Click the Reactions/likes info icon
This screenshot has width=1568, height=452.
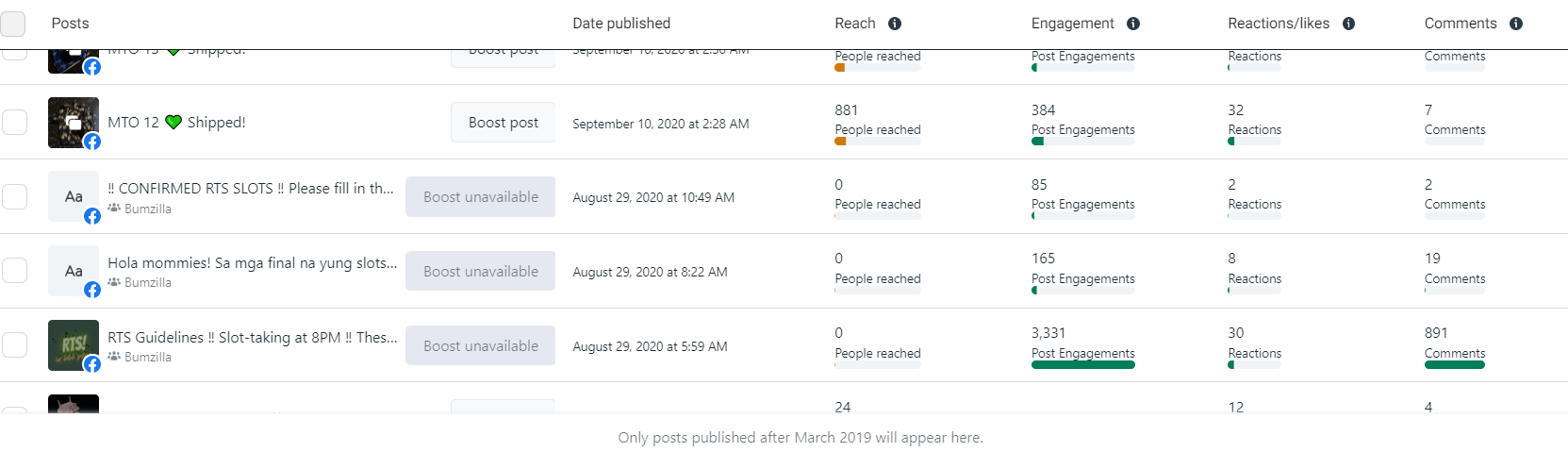(x=1348, y=24)
